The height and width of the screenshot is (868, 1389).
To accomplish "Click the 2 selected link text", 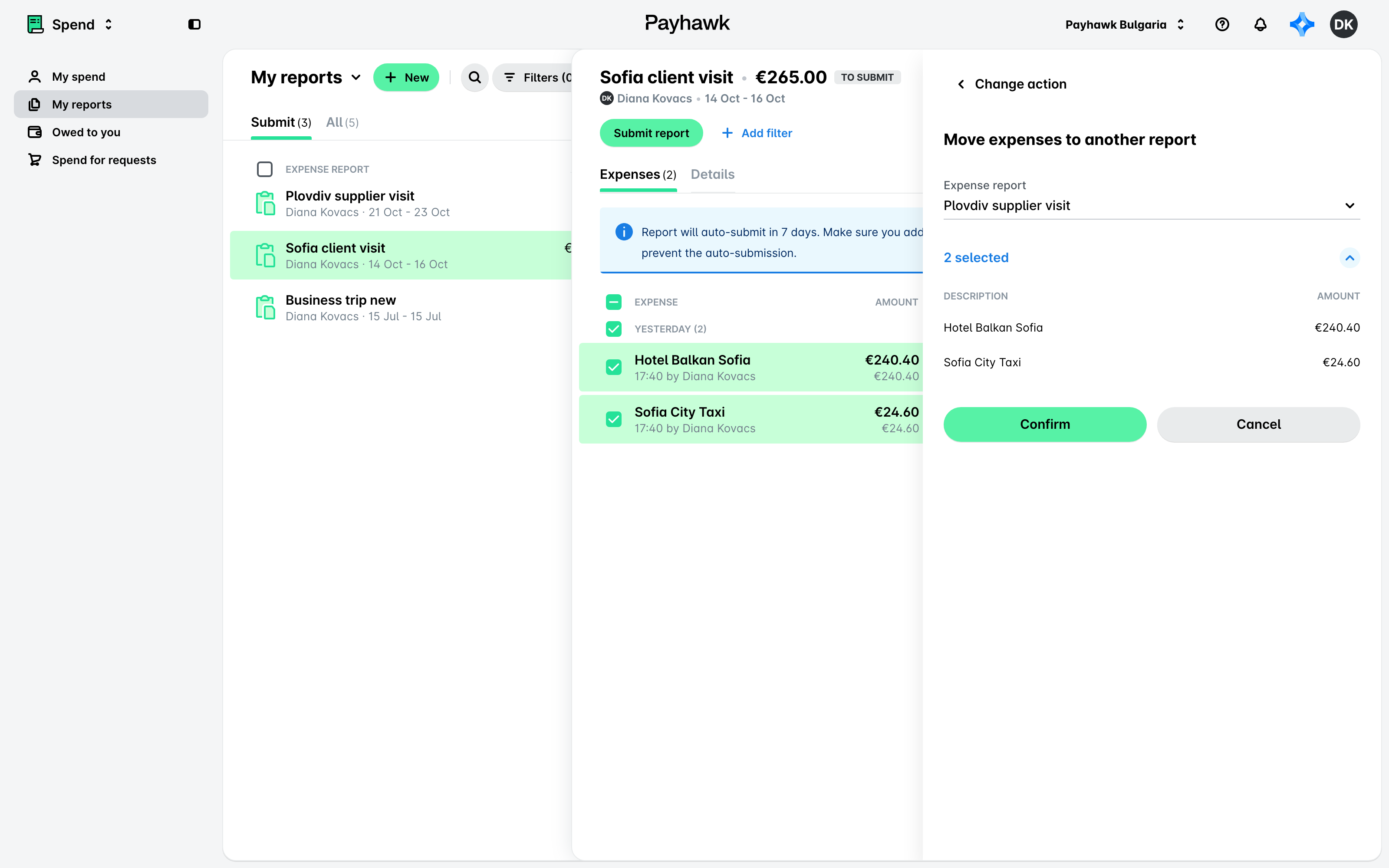I will click(976, 258).
